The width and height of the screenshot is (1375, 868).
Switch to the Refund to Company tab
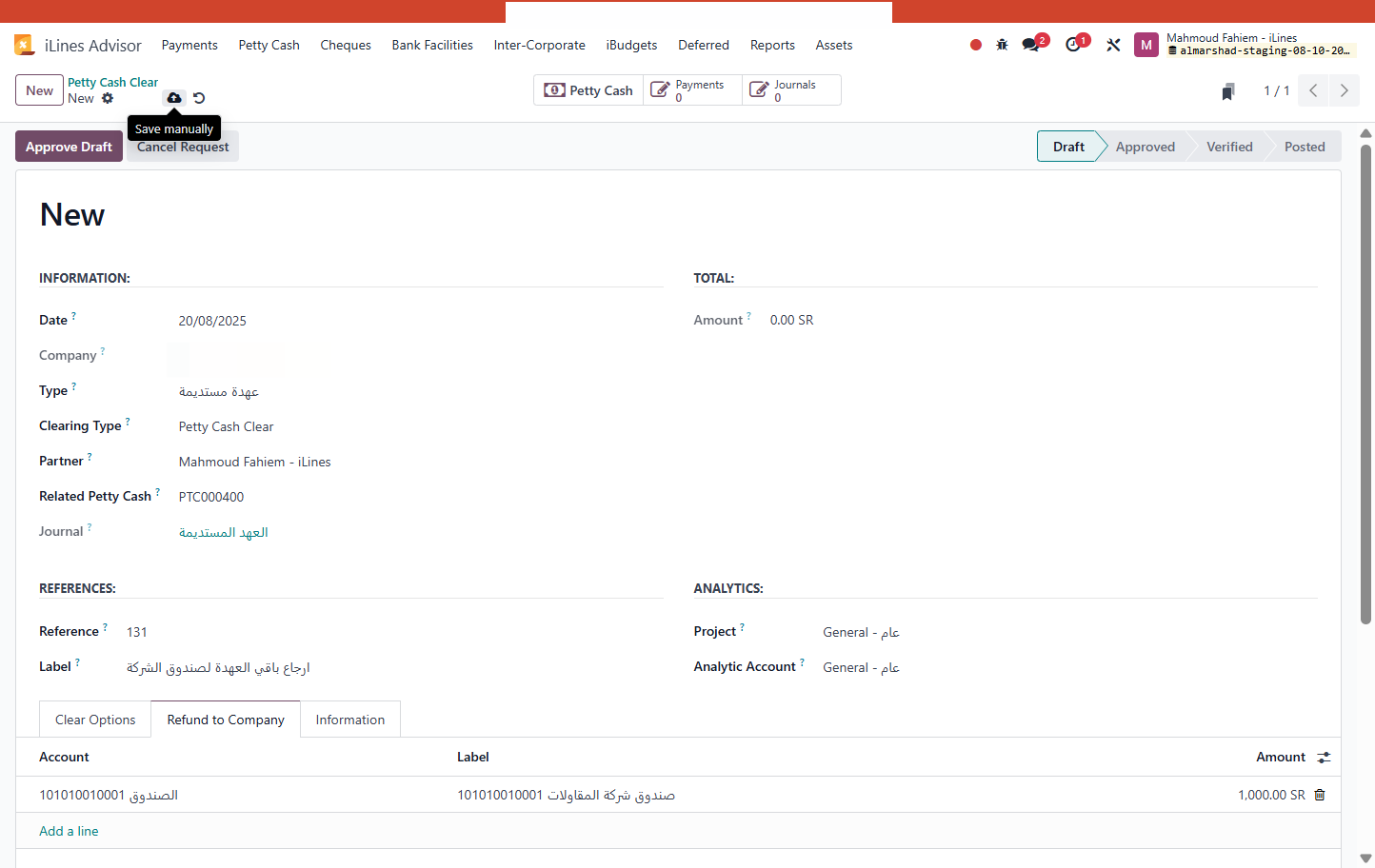pos(226,720)
